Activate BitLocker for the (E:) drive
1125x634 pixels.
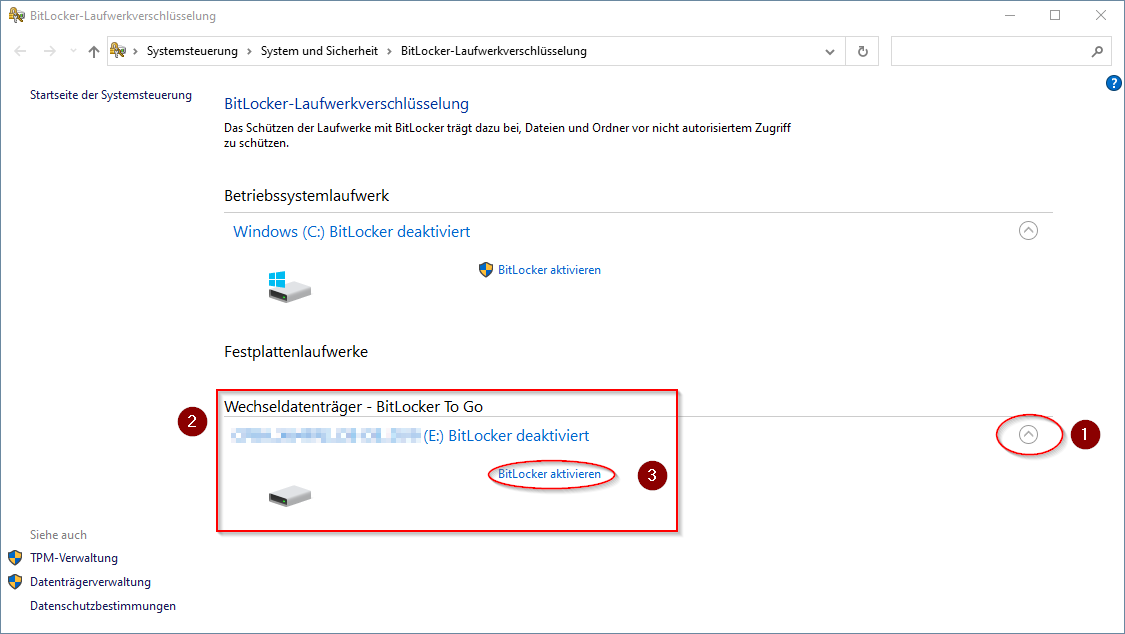click(549, 474)
